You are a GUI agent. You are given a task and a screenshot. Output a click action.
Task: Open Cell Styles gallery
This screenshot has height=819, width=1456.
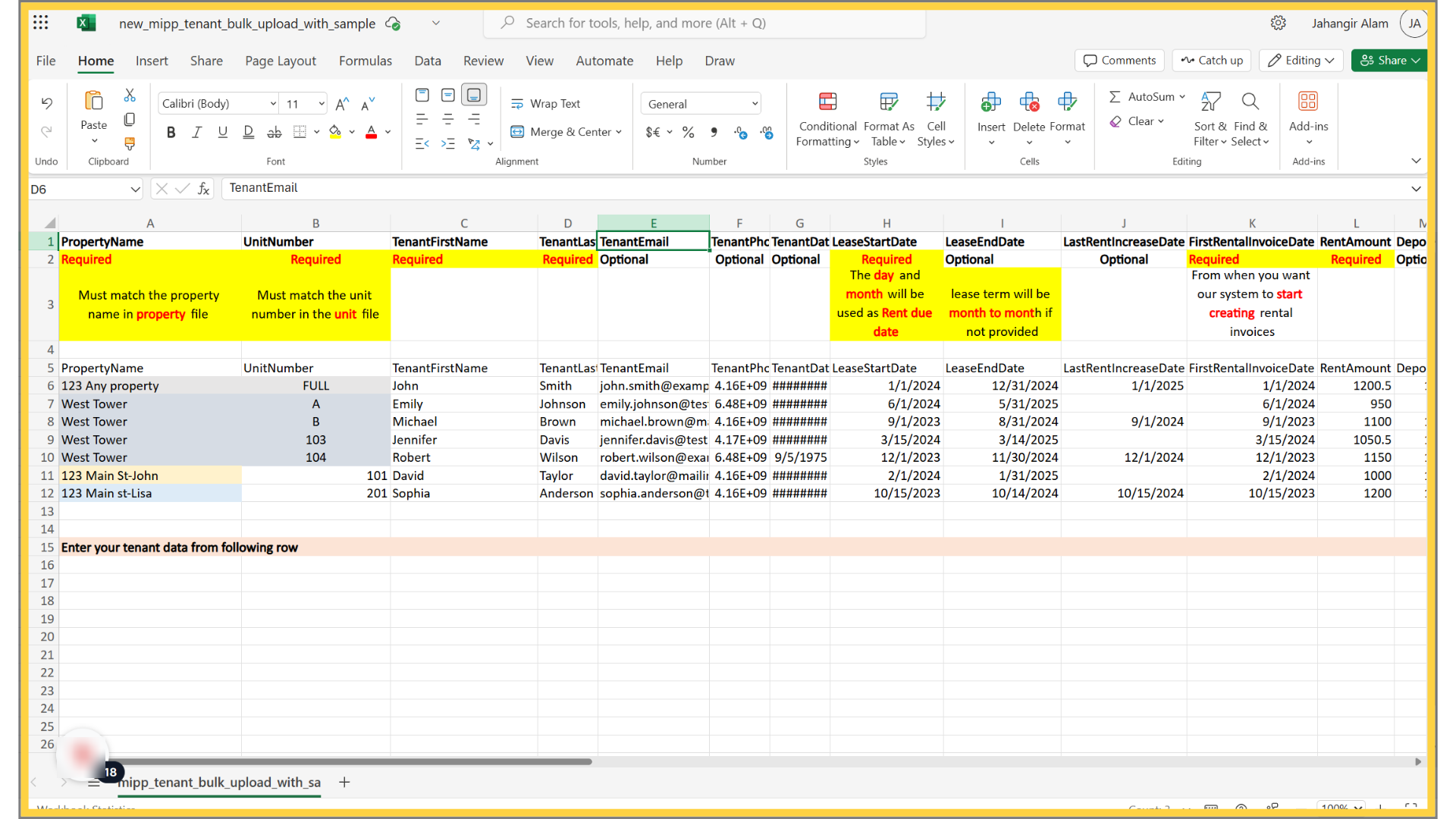click(x=936, y=119)
